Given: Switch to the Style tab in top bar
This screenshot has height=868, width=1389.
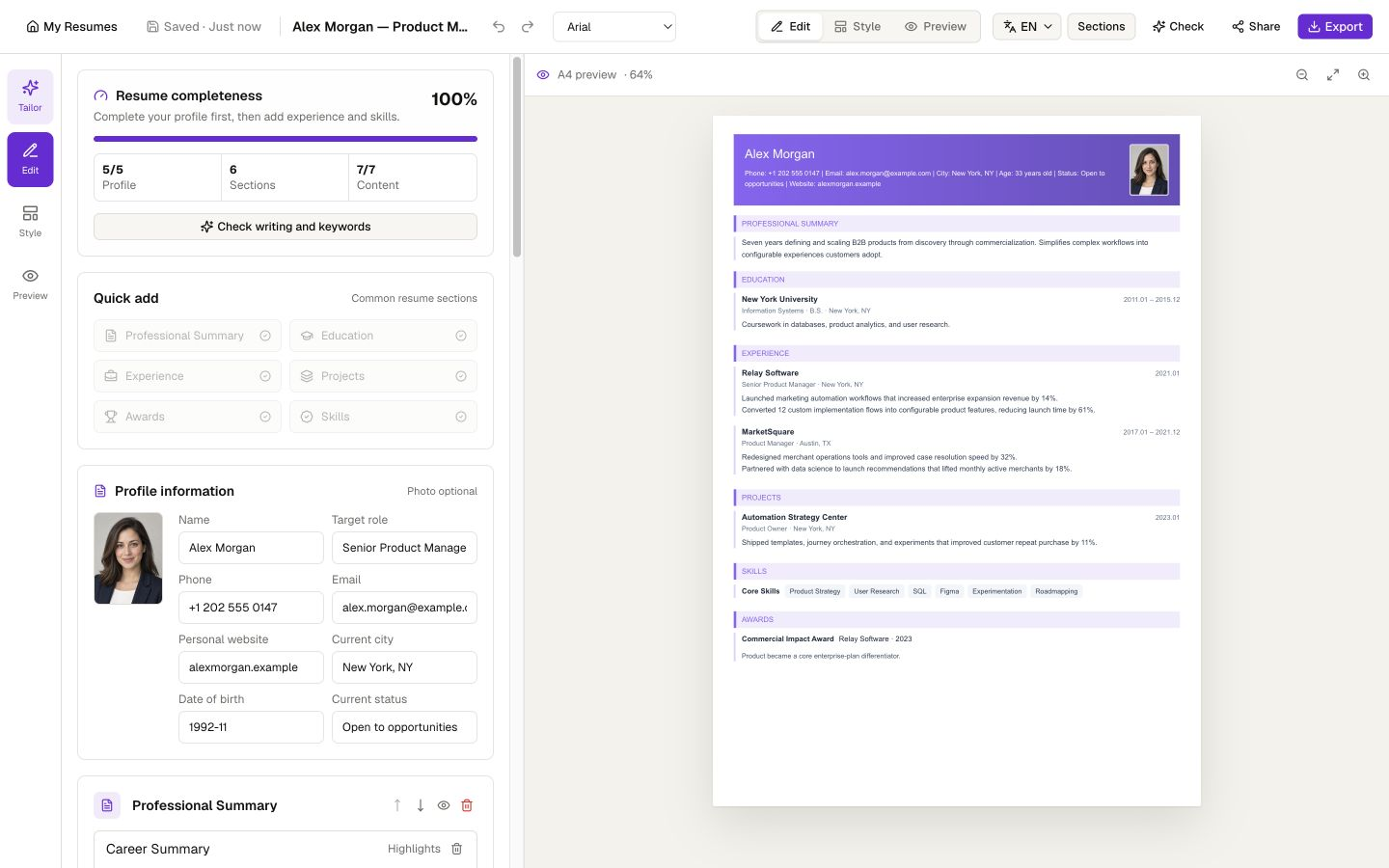Looking at the screenshot, I should click(858, 27).
